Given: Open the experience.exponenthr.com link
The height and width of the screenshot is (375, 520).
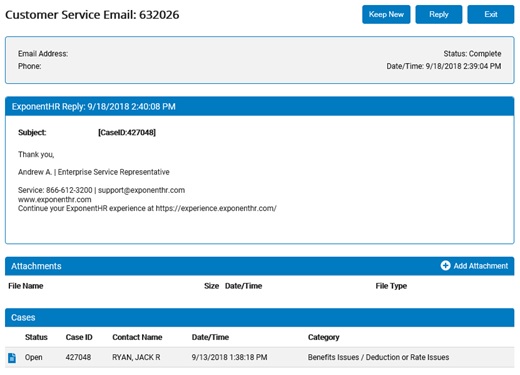Looking at the screenshot, I should (216, 208).
